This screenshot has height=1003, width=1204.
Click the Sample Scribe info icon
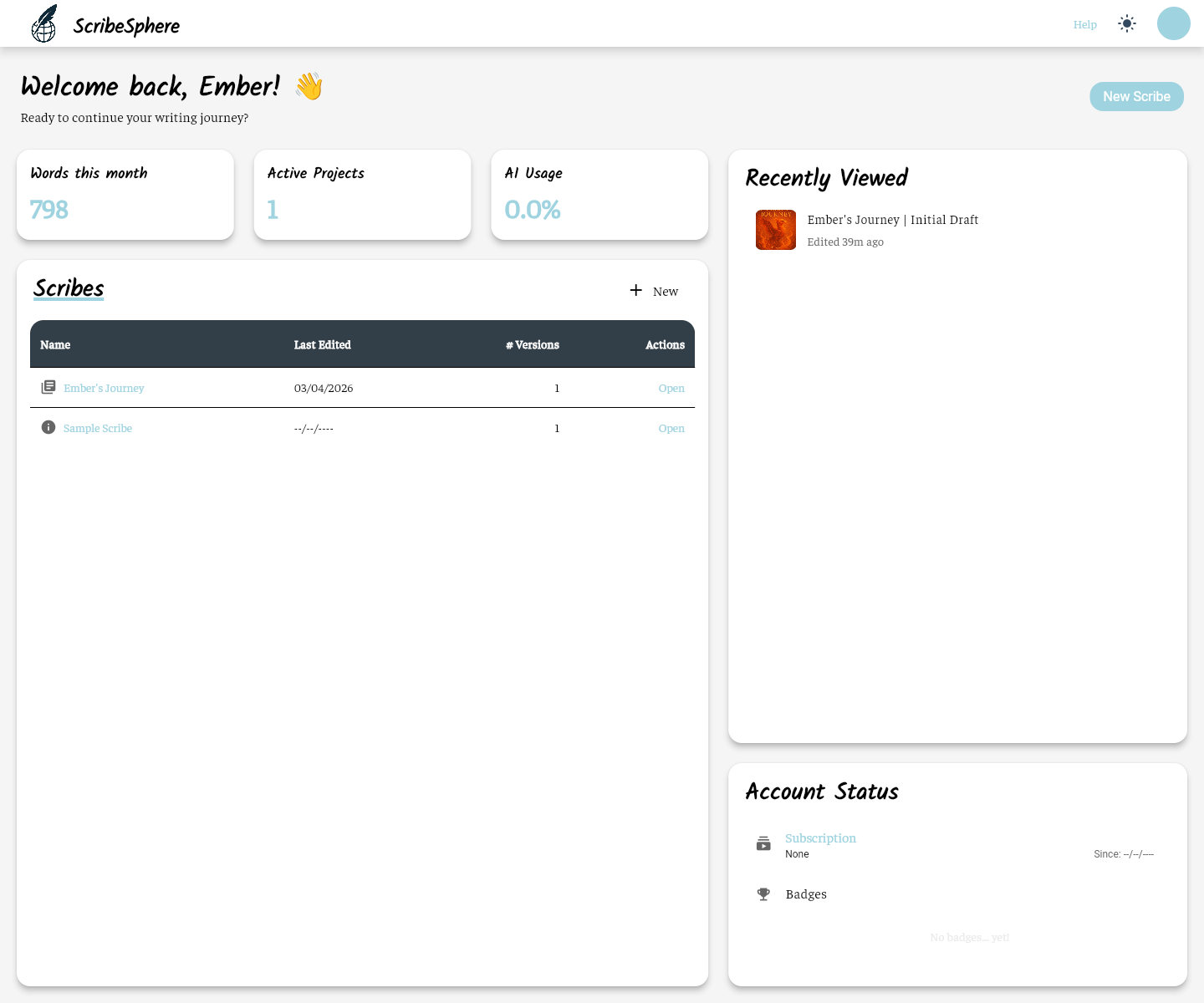point(48,427)
